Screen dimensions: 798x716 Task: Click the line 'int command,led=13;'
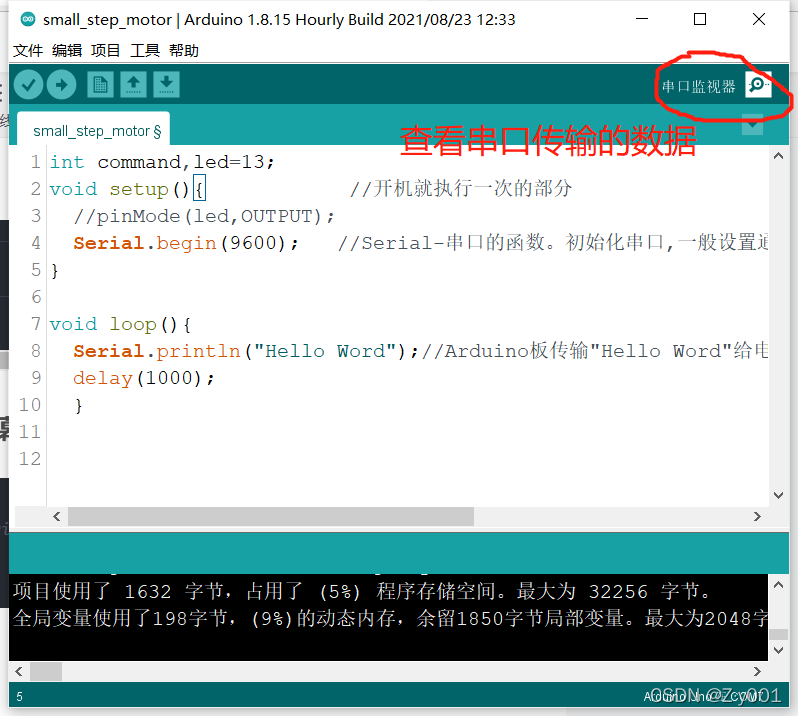coord(162,162)
